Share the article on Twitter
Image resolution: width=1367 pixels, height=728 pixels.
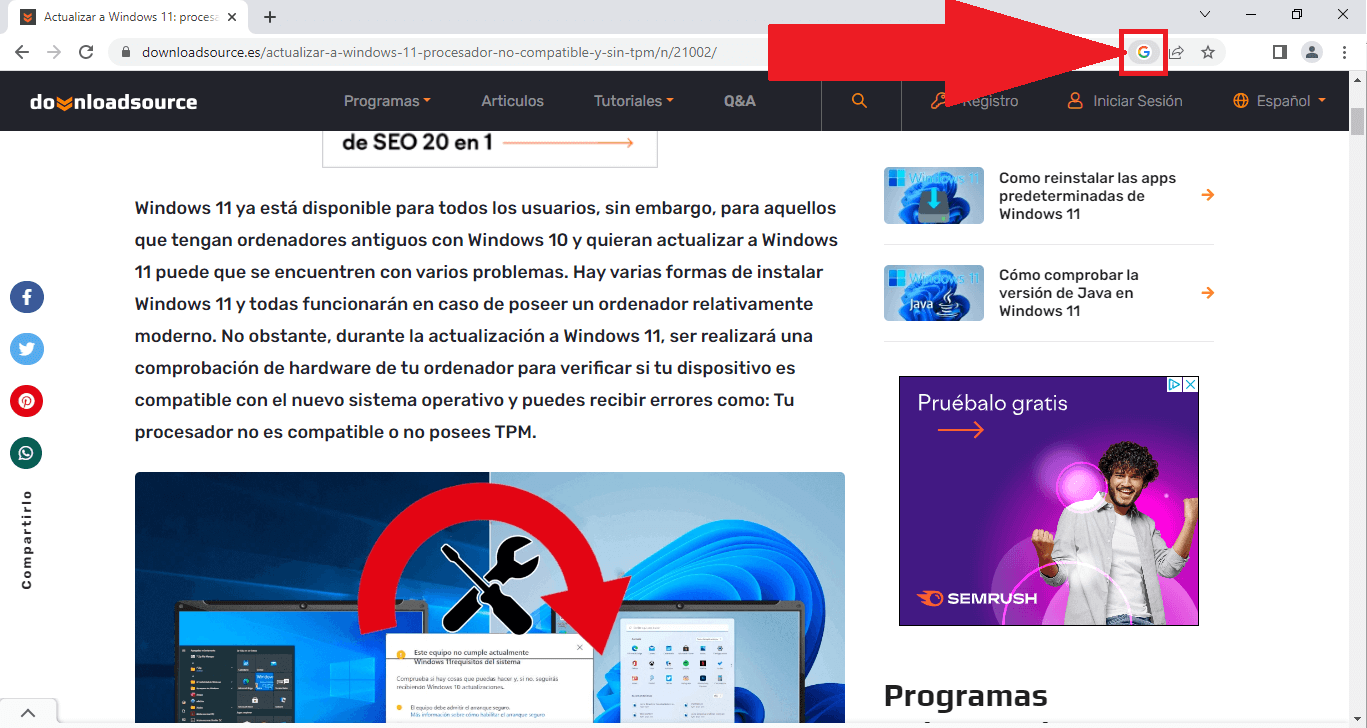point(27,349)
